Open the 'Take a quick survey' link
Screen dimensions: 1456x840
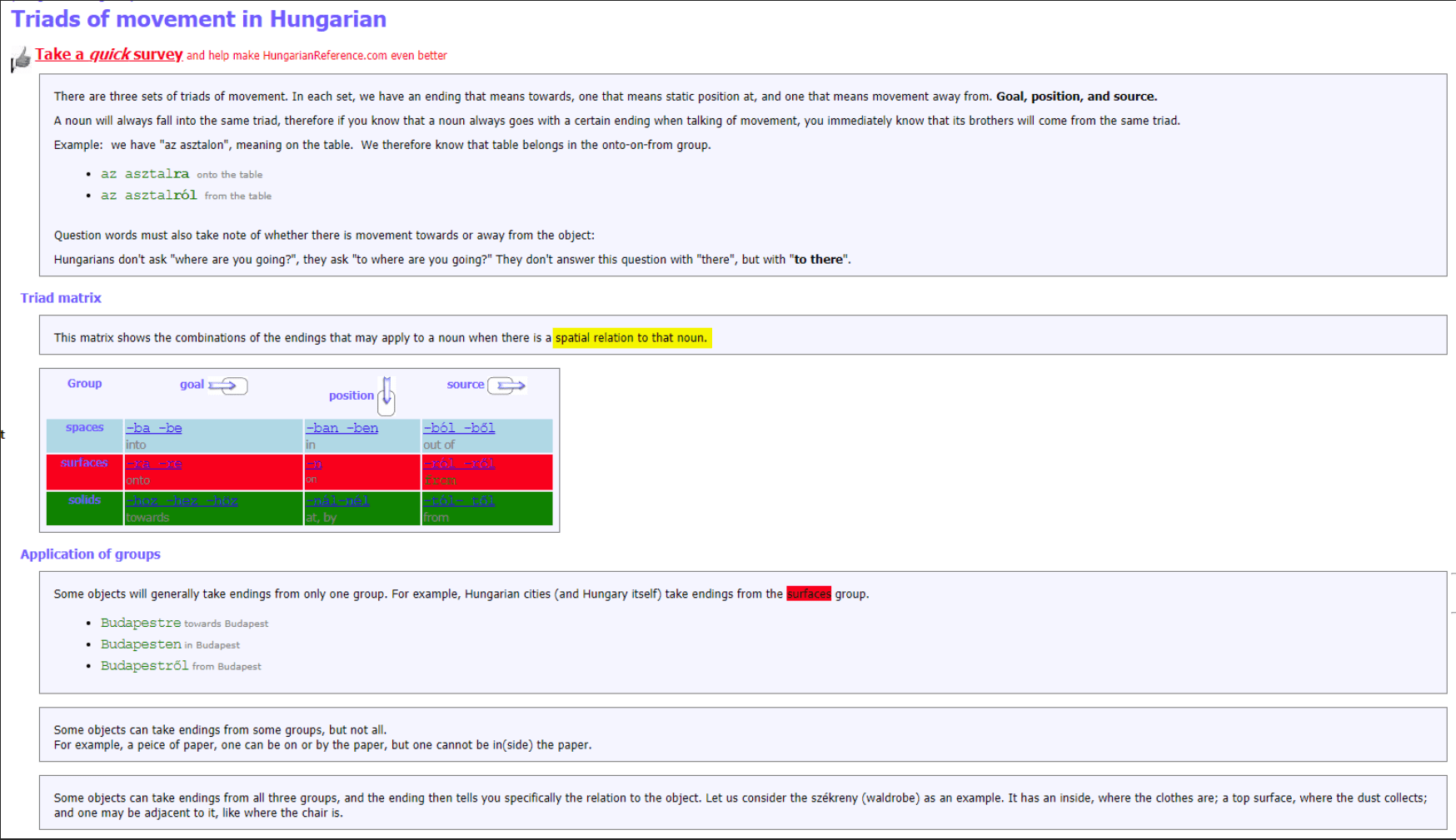point(108,54)
